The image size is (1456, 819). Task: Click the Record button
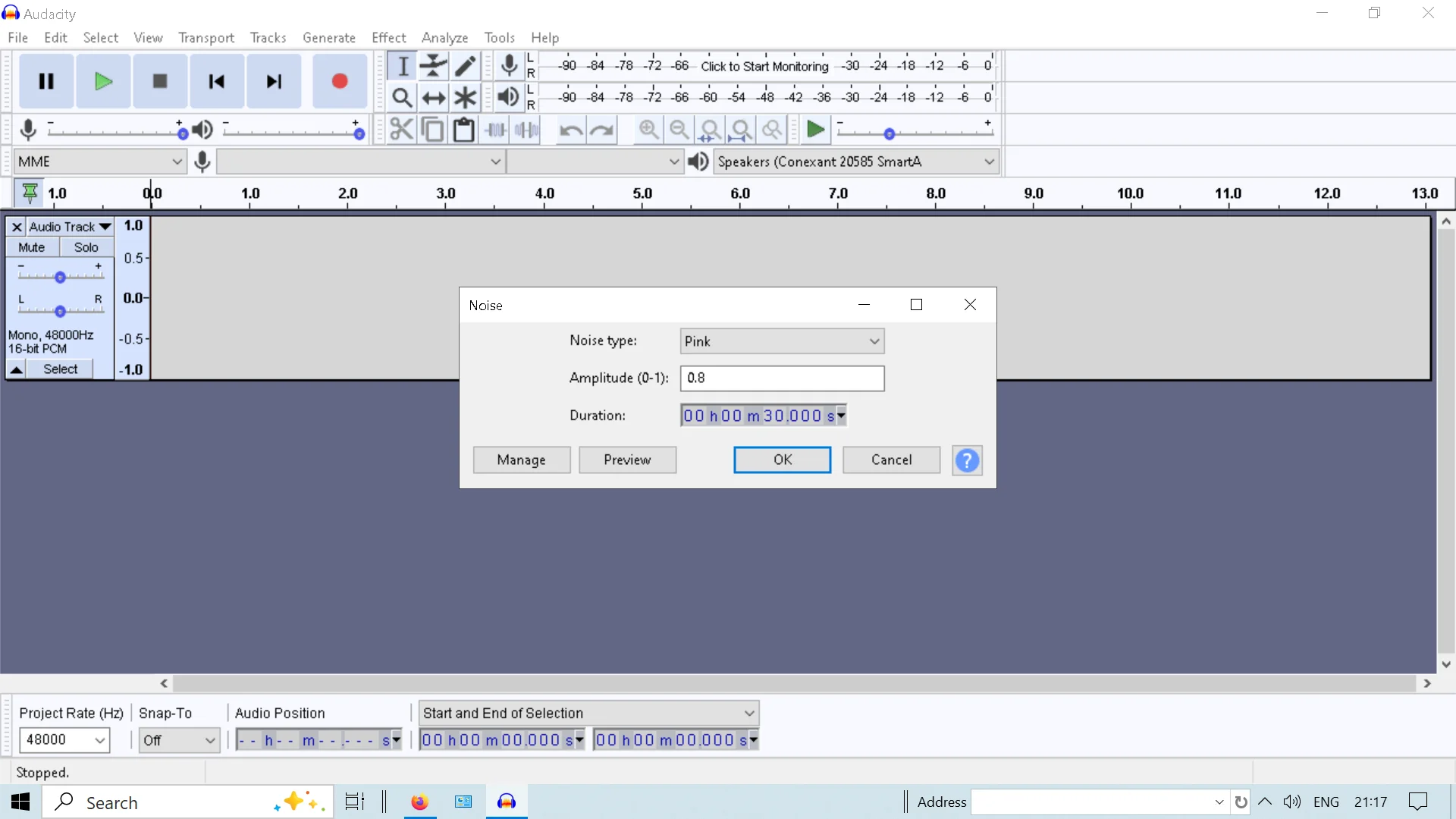click(339, 81)
